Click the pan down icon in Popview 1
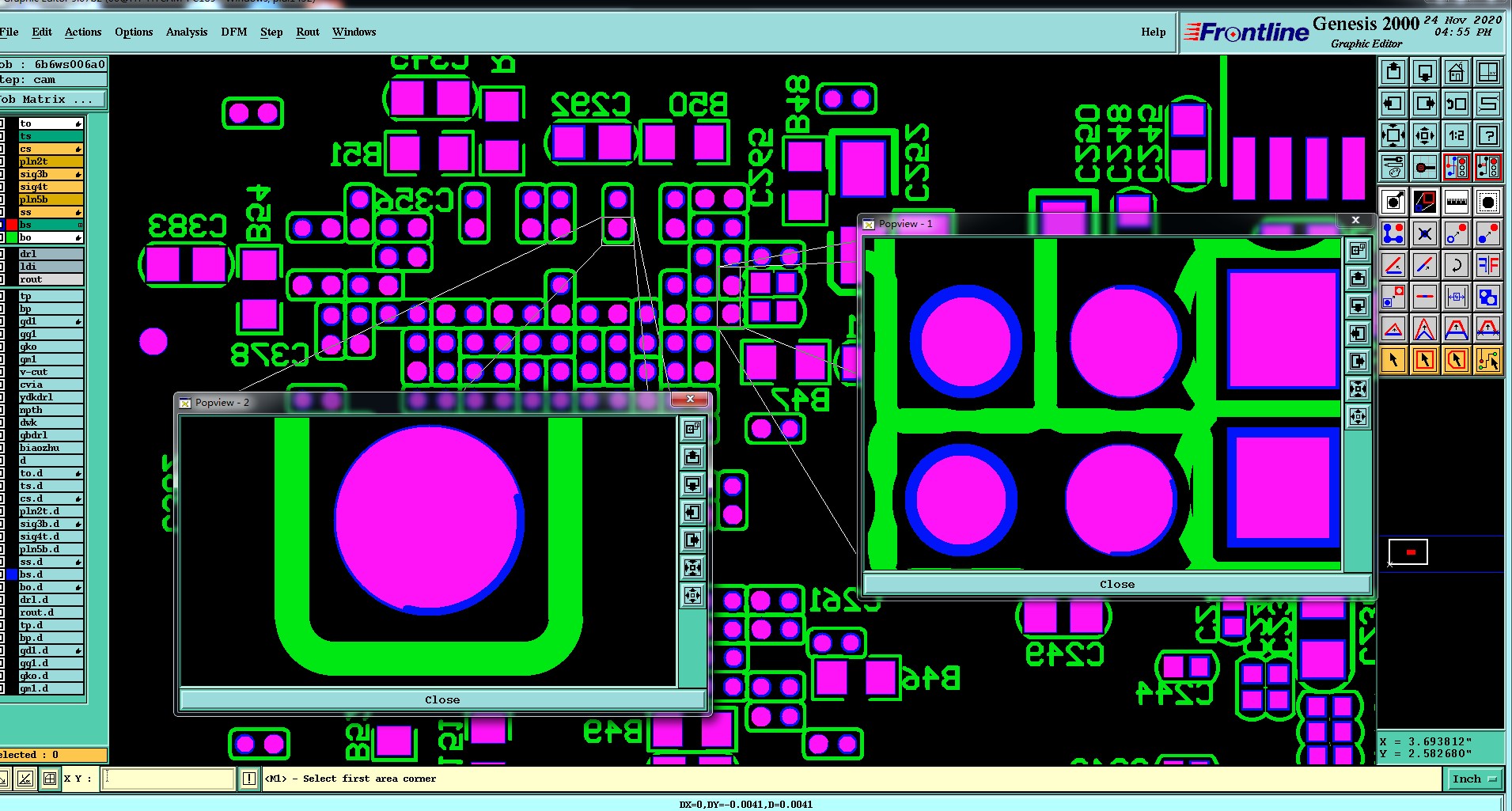Image resolution: width=1512 pixels, height=811 pixels. coord(1358,306)
